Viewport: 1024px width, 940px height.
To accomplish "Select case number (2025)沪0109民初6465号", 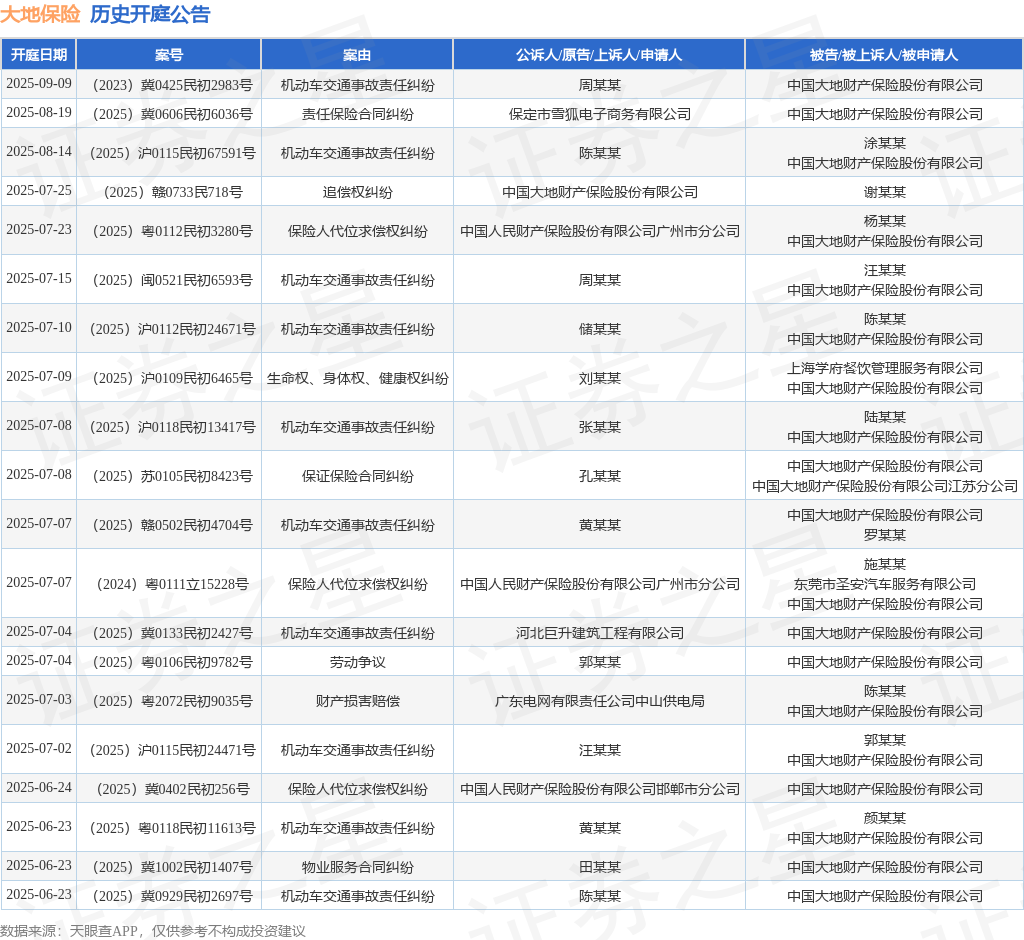I will (169, 378).
